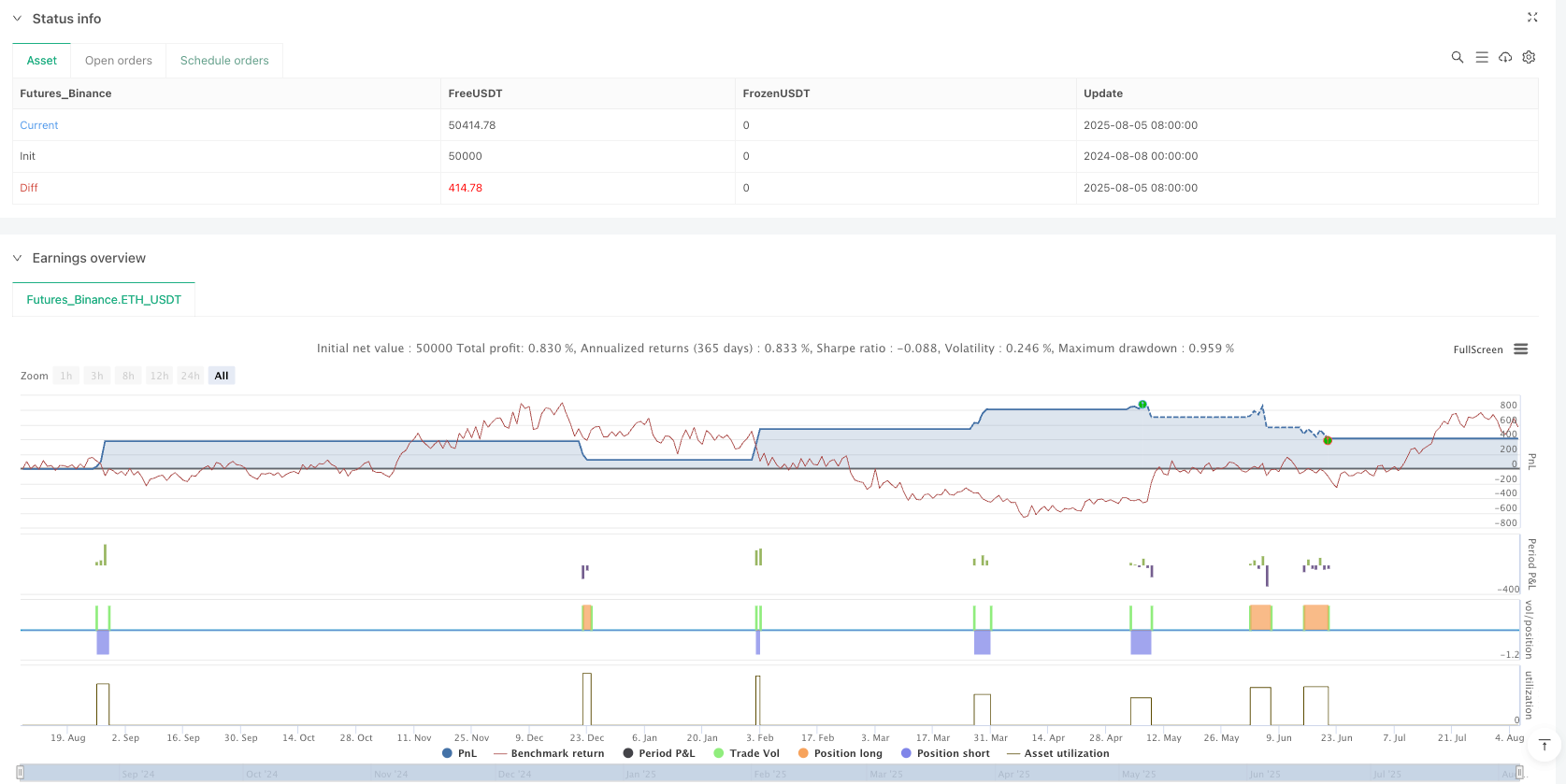Expand panel with the top-right fullscreen arrows
The image size is (1566, 784).
(x=1532, y=18)
